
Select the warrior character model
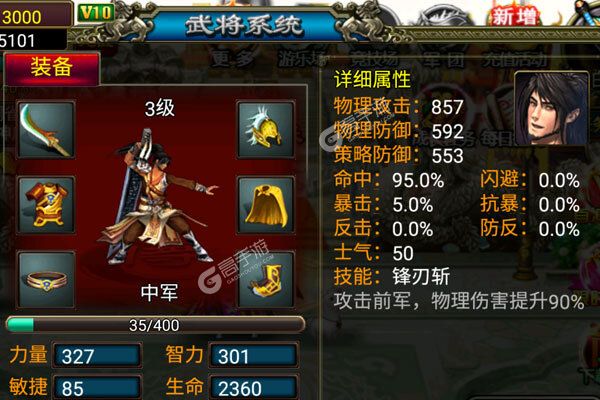(158, 197)
